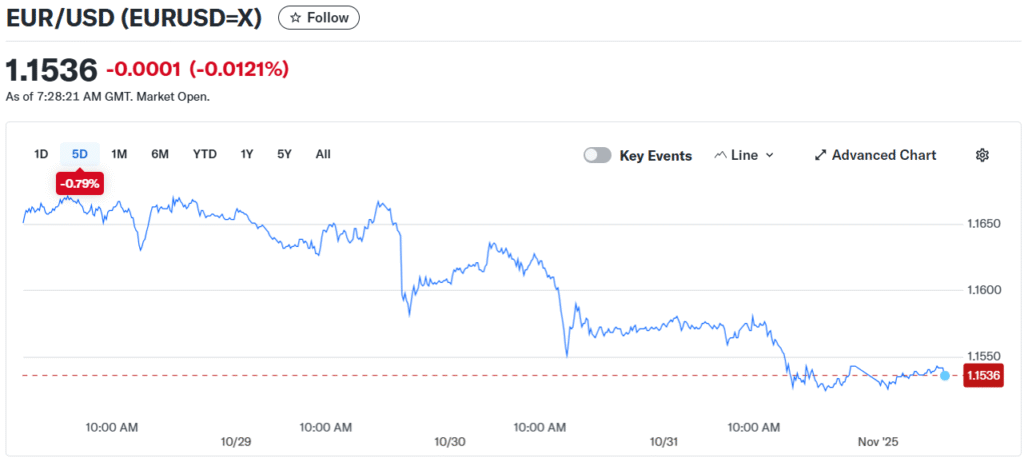
Task: Show the 6M chart range
Action: pyautogui.click(x=160, y=154)
